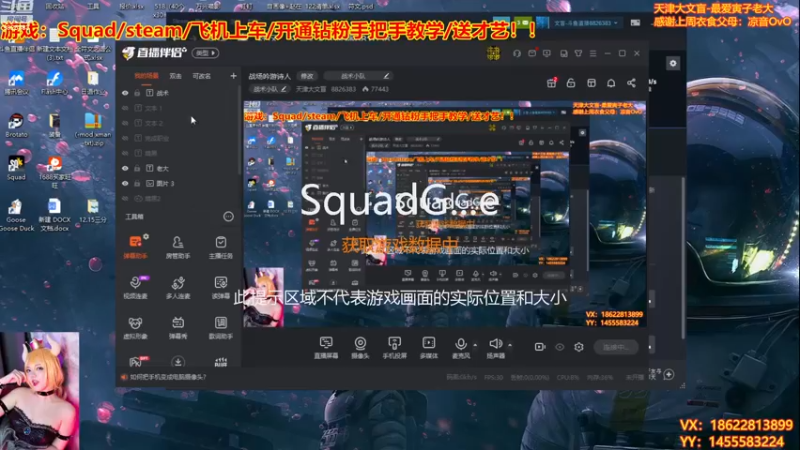The width and height of the screenshot is (800, 450).
Task: Click the scene layer list scrollbar
Action: tap(239, 130)
